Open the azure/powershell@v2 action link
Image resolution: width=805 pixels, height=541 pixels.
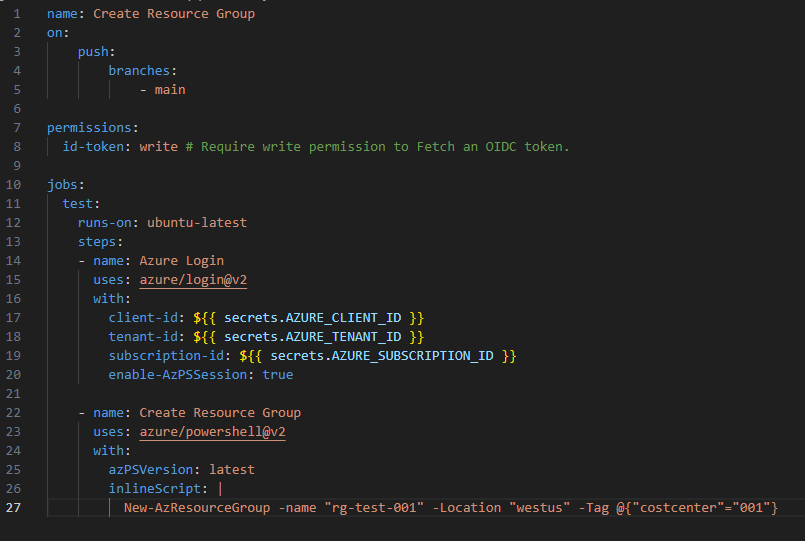(x=213, y=432)
